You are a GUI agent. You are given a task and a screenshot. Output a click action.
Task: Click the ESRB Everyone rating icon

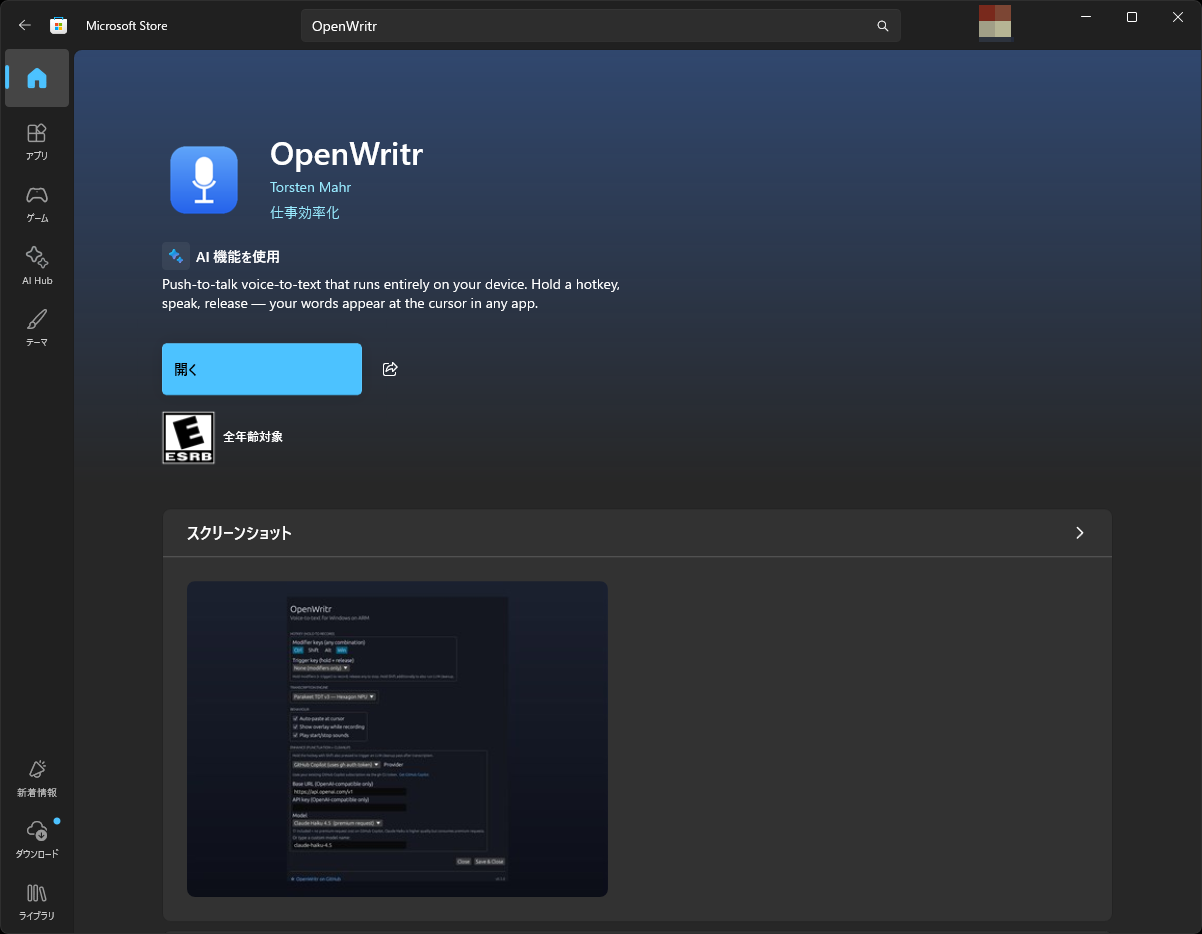pyautogui.click(x=188, y=438)
